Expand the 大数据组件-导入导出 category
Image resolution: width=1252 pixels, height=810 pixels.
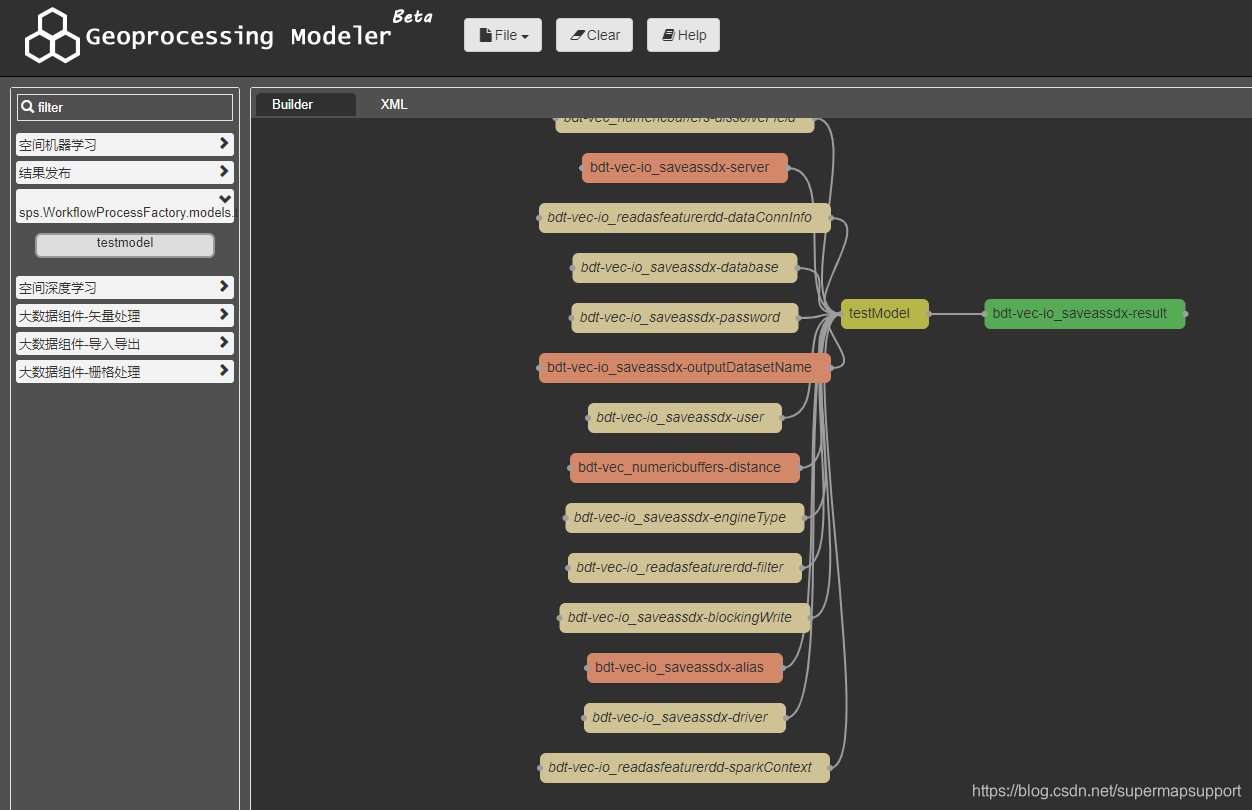coord(125,344)
